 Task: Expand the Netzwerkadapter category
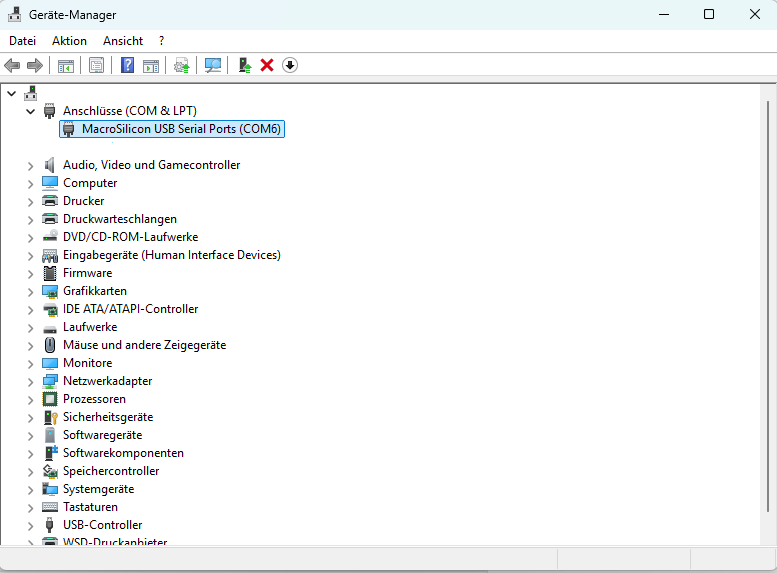click(30, 381)
